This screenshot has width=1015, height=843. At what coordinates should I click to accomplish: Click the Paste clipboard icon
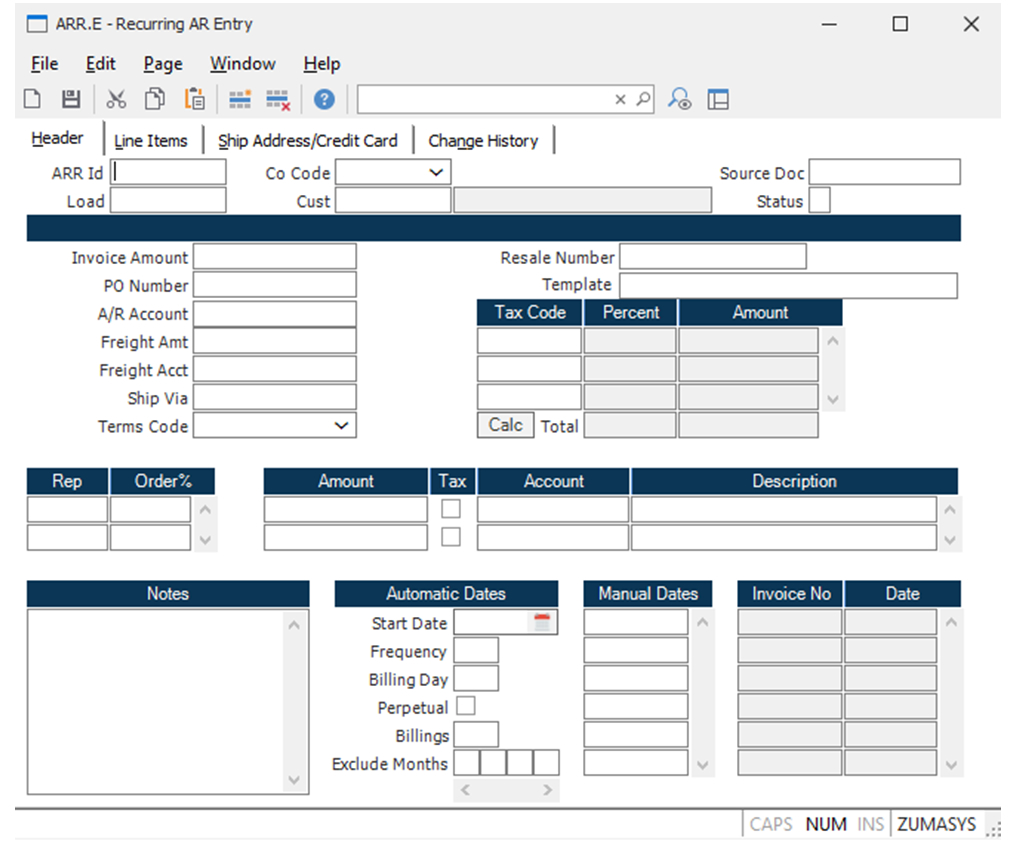click(194, 99)
